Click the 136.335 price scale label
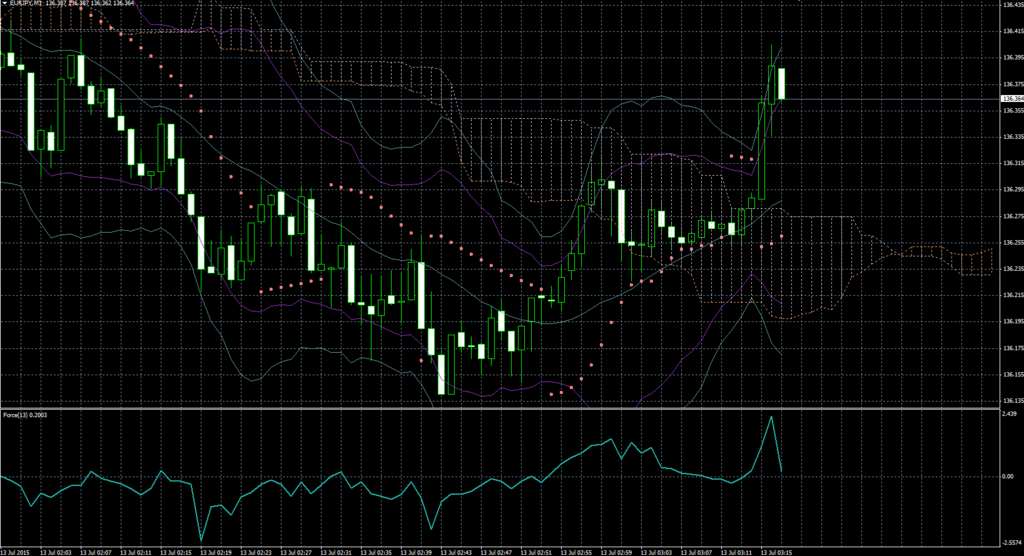Screen dimensions: 1024x556 click(x=1012, y=137)
